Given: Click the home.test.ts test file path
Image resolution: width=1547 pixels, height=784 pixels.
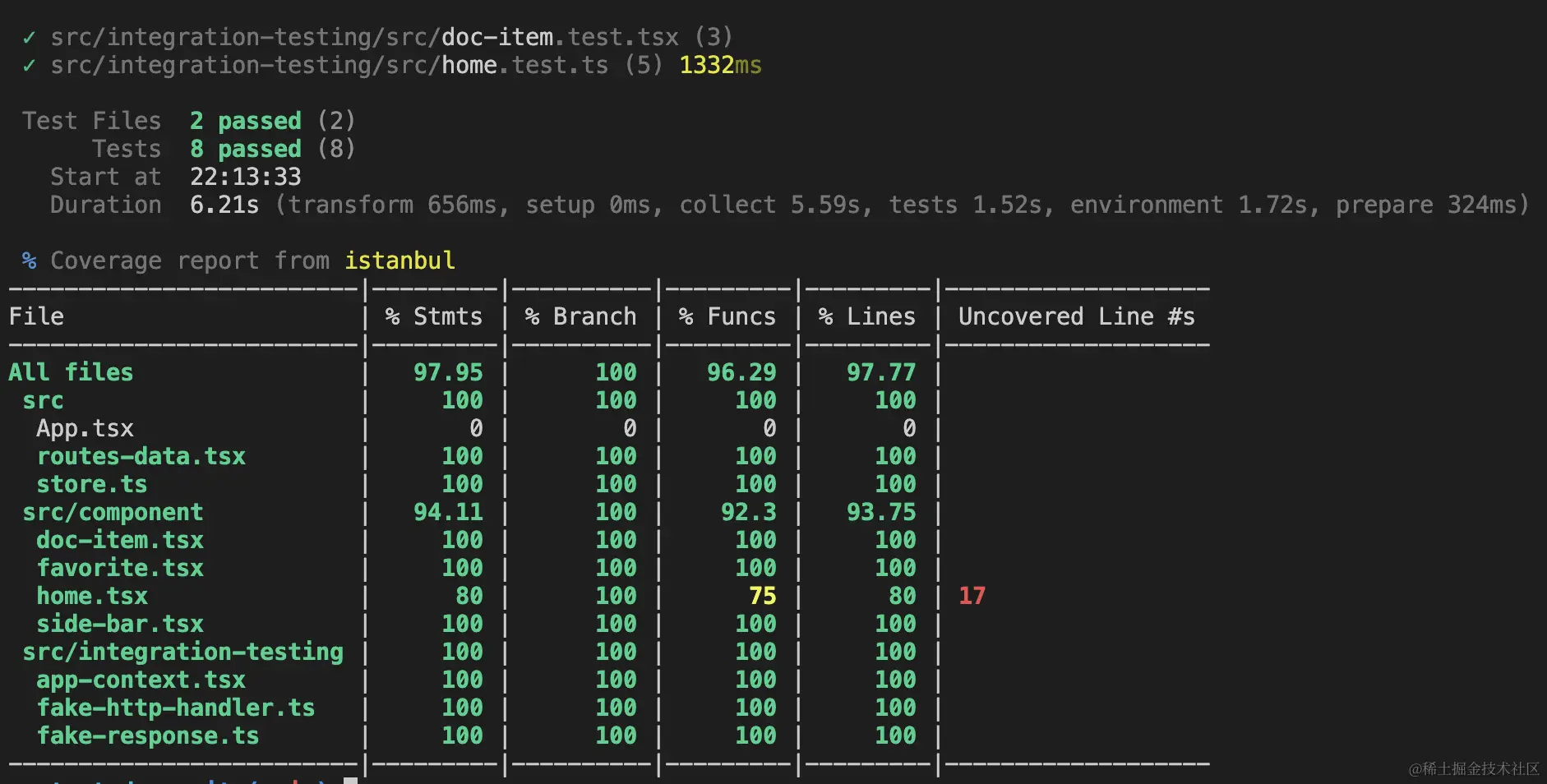Looking at the screenshot, I should [x=330, y=65].
